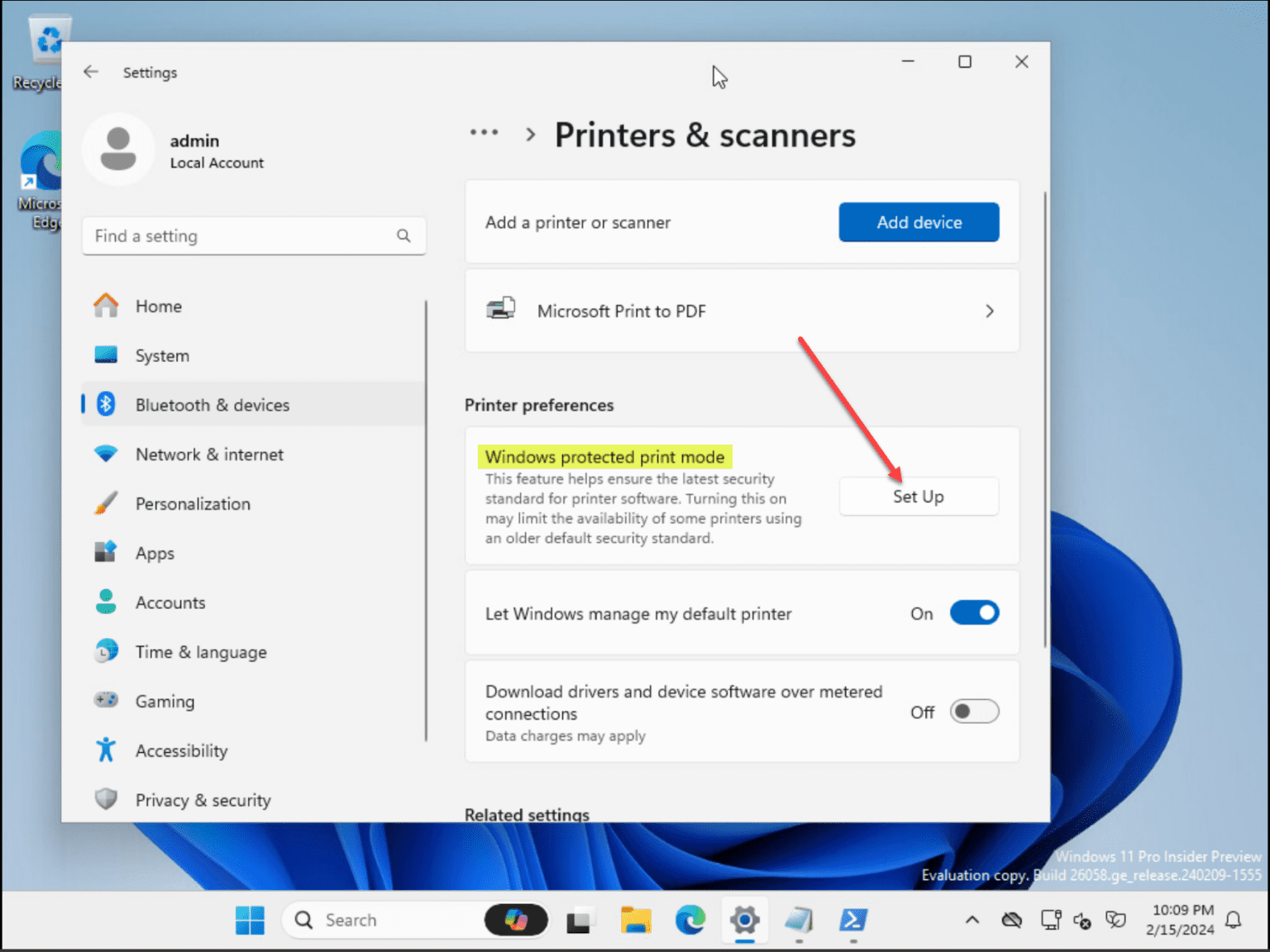Viewport: 1270px width, 952px height.
Task: Go to Accounts settings
Action: click(170, 602)
